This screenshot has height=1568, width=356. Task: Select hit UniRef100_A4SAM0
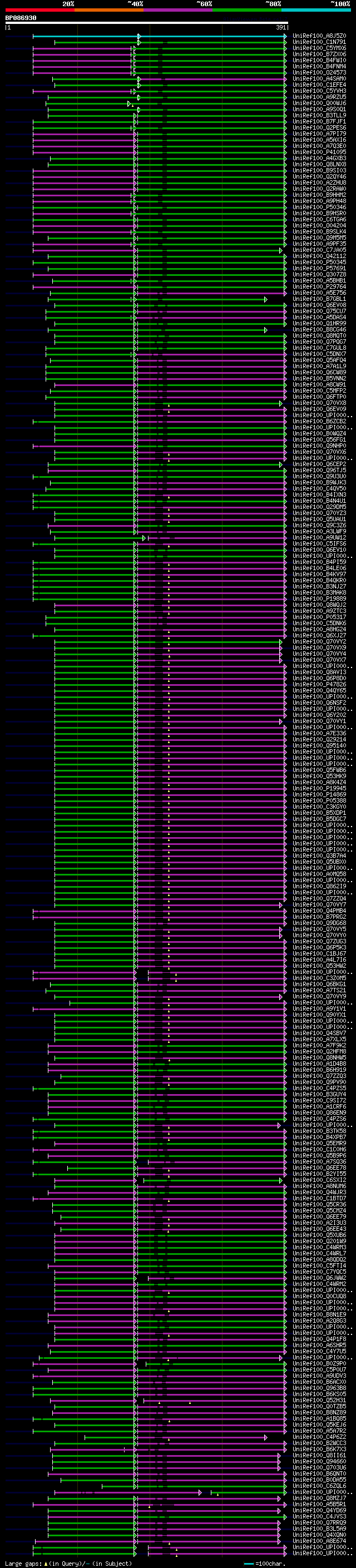pos(319,78)
